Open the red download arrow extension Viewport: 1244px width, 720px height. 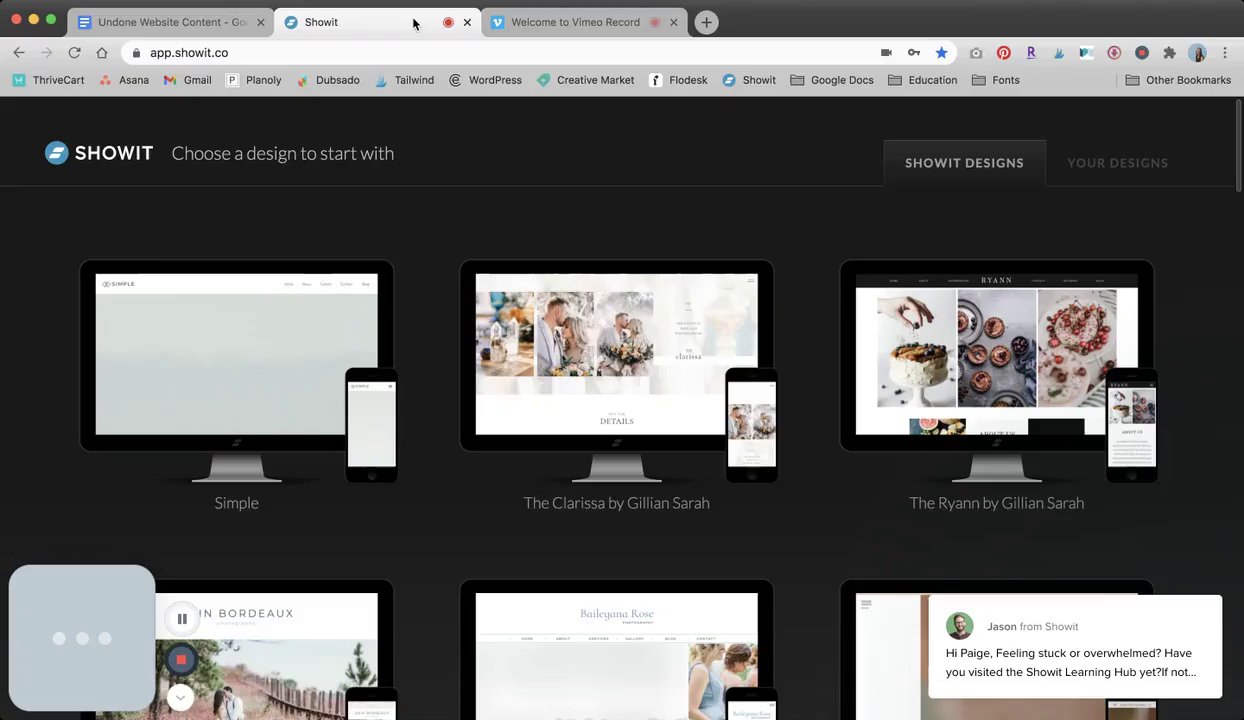1114,53
